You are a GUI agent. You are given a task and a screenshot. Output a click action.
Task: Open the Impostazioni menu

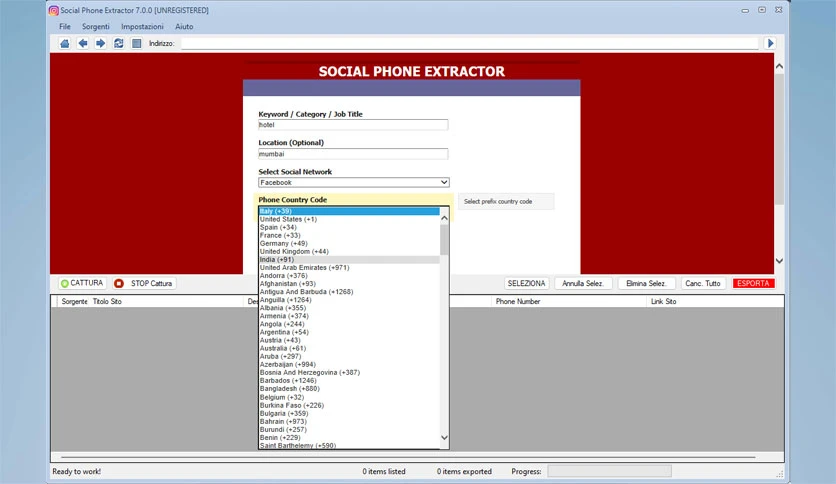pyautogui.click(x=142, y=26)
